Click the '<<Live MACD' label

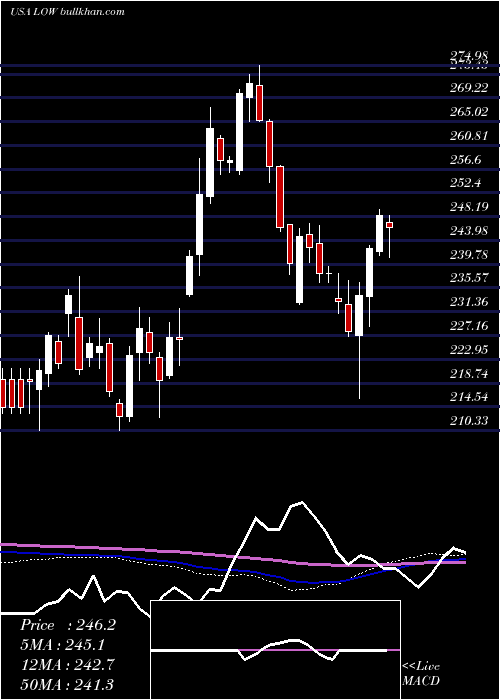coord(421,673)
